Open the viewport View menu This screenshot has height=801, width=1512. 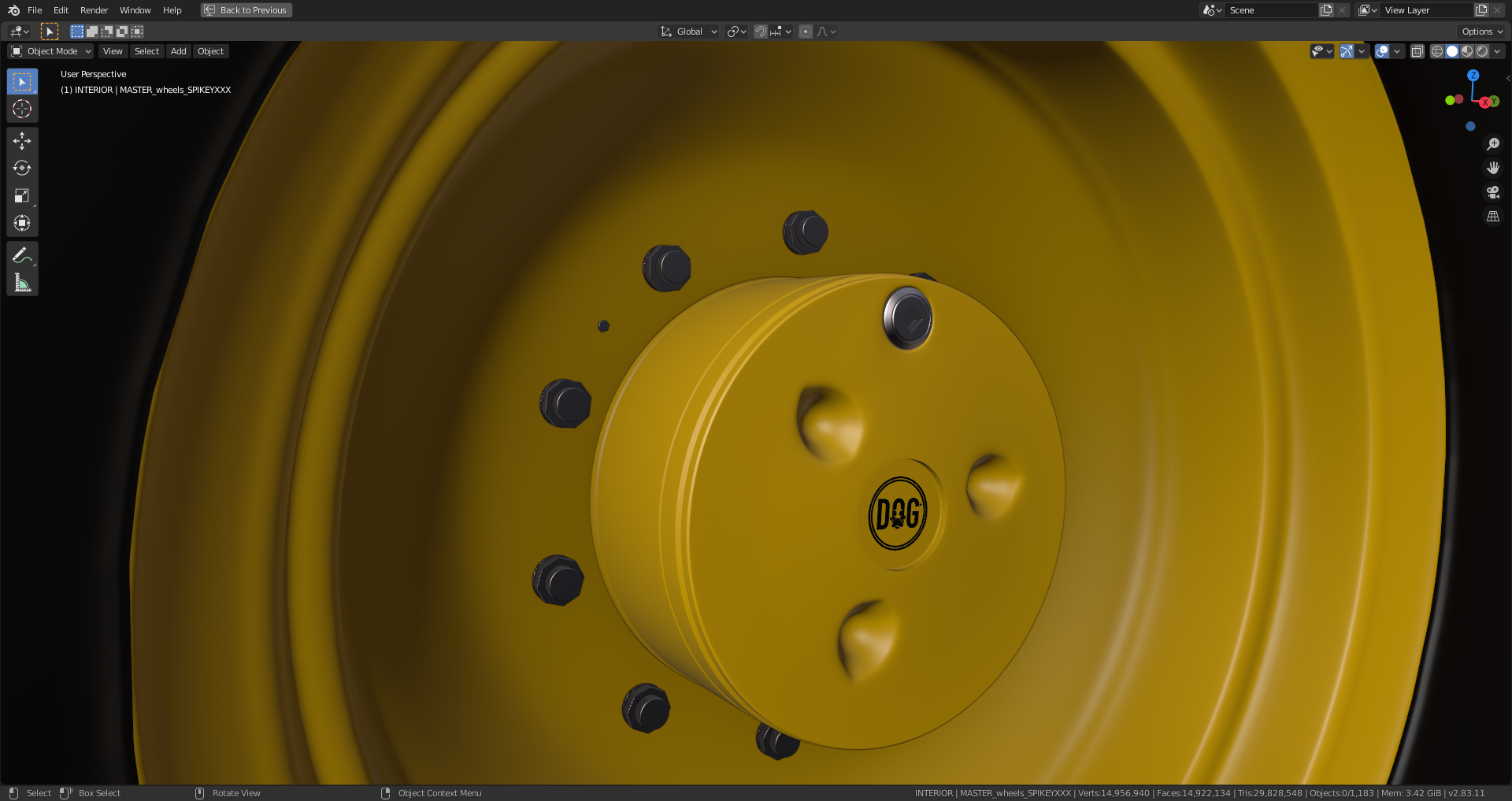113,51
